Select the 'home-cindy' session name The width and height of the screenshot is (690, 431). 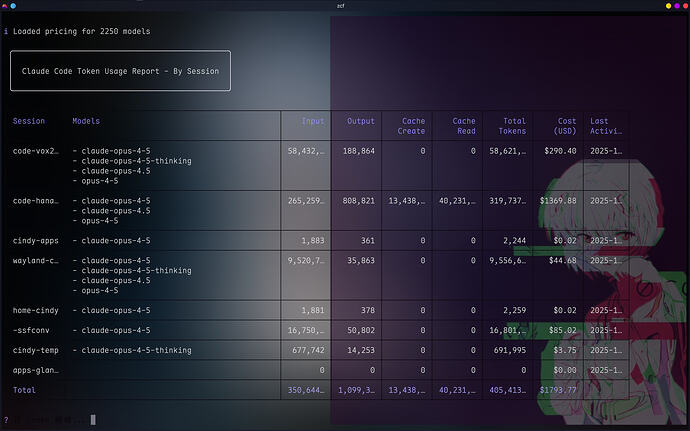(36, 310)
